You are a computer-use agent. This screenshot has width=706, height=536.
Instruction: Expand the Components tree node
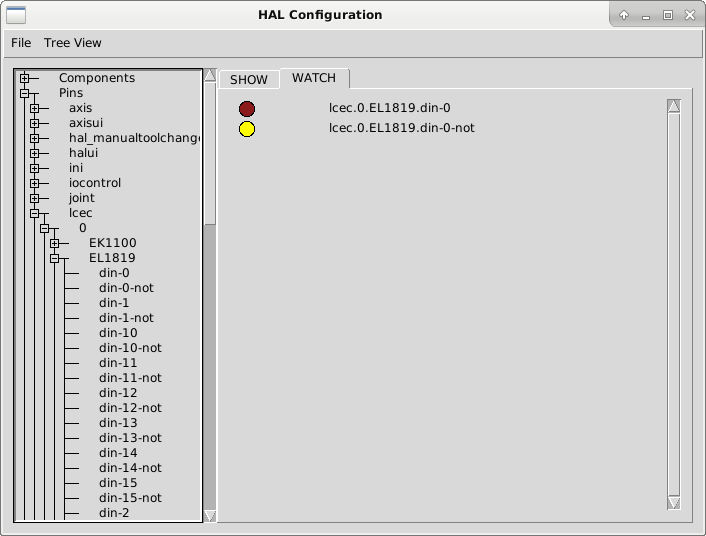coord(24,78)
